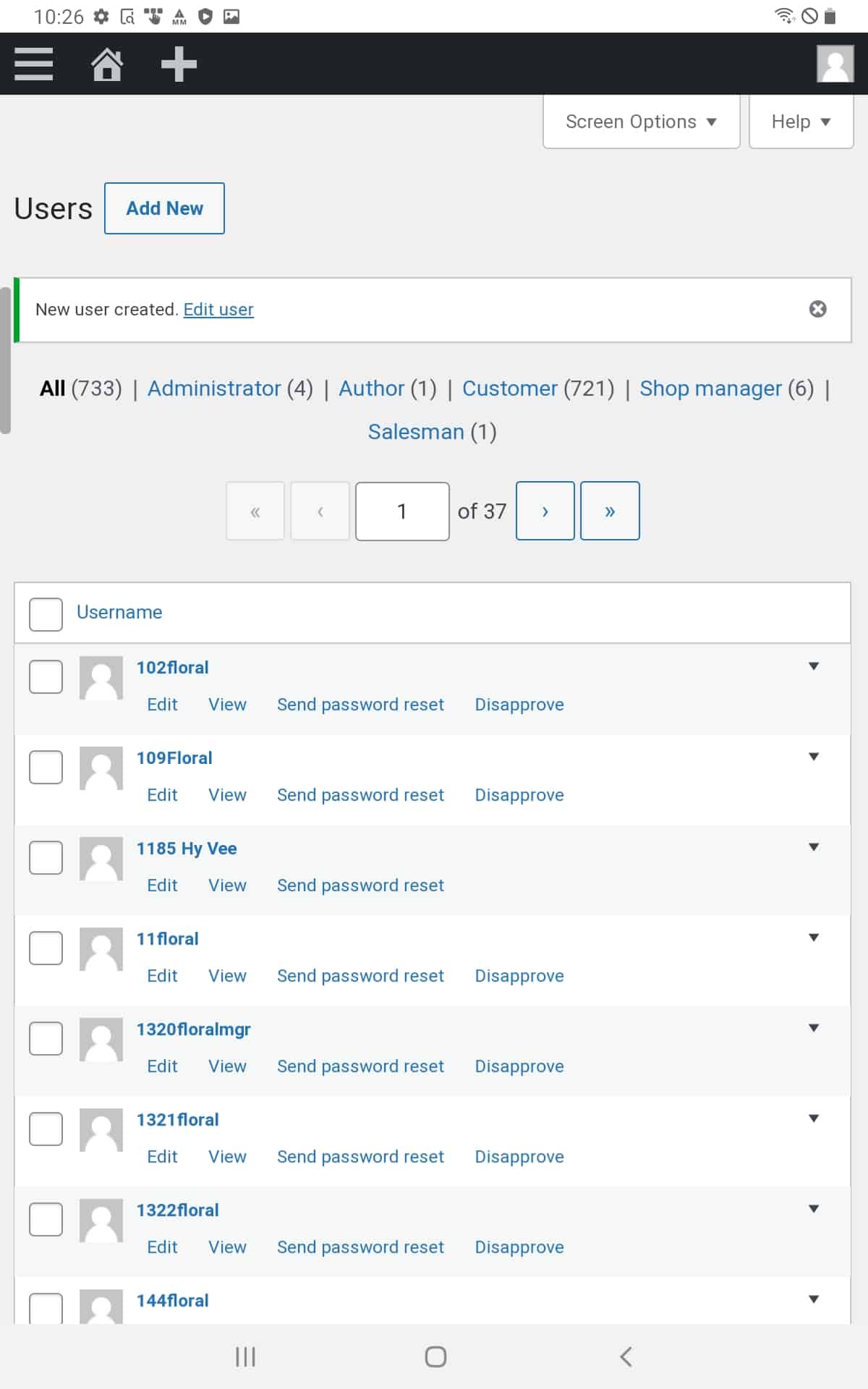Check the 1322floral row checkbox
Viewport: 868px width, 1389px height.
pos(46,1219)
